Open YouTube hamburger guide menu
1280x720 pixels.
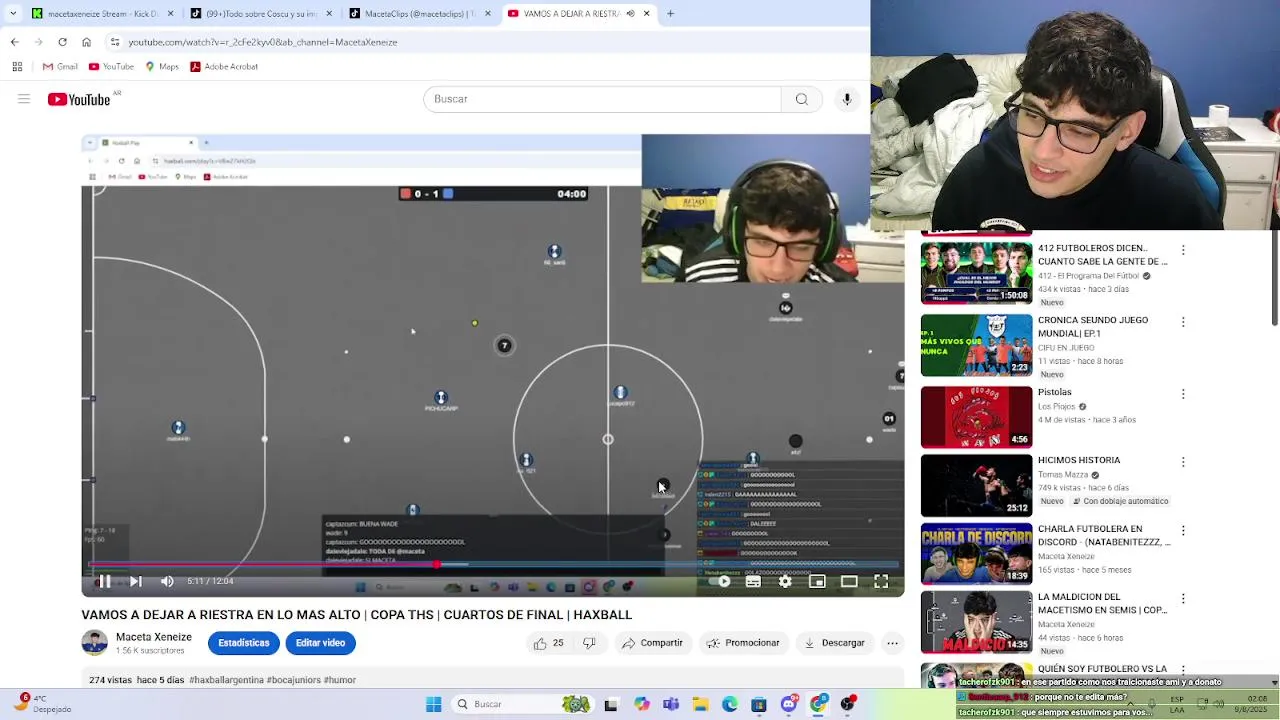tap(24, 99)
